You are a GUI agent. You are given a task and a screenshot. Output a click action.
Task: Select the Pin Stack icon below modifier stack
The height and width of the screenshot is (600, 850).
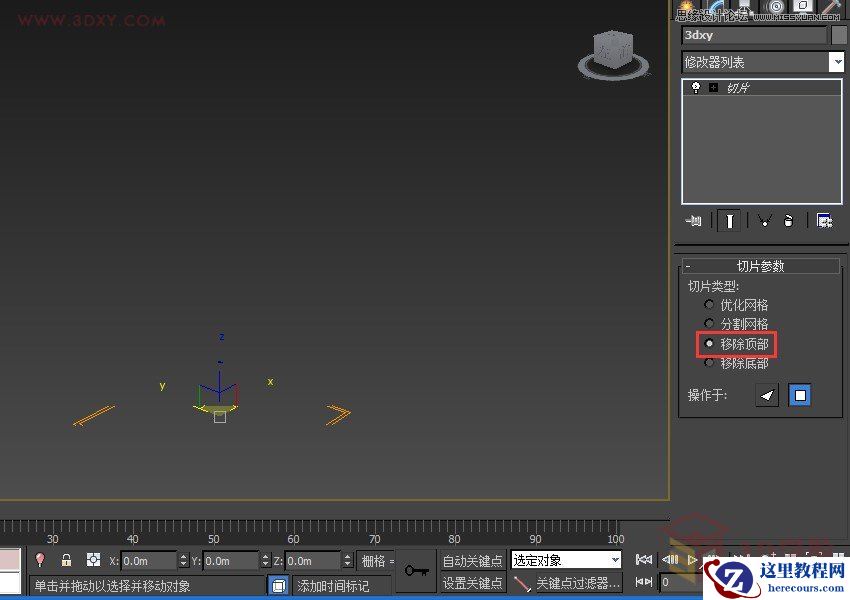[694, 220]
